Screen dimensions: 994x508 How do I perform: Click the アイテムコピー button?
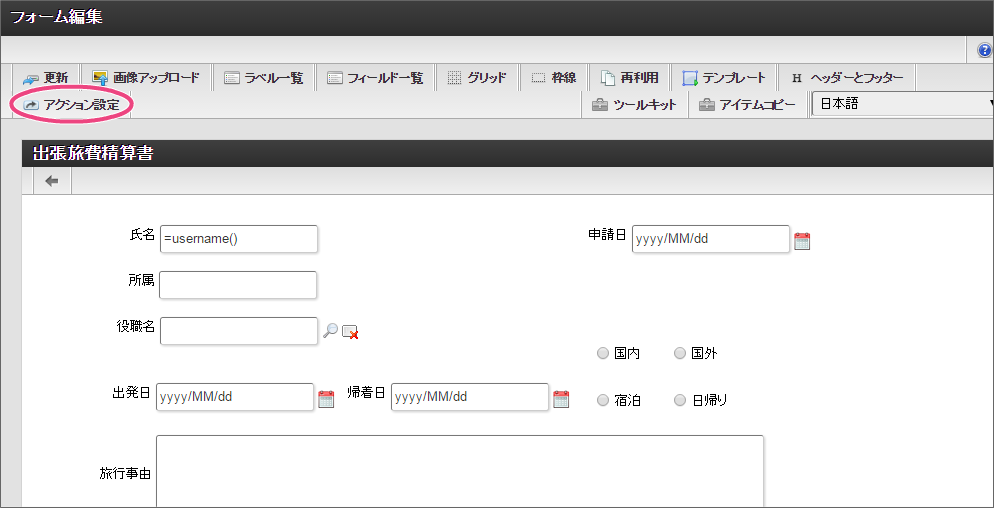coord(747,105)
